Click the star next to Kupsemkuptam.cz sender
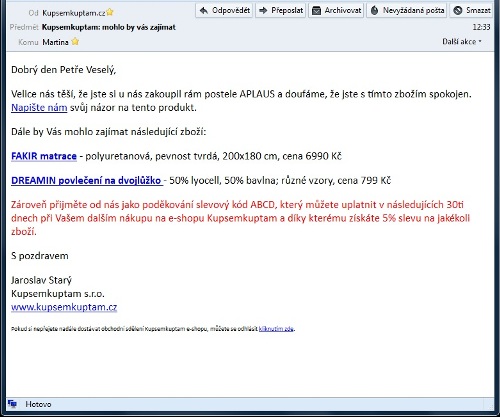 tap(110, 13)
